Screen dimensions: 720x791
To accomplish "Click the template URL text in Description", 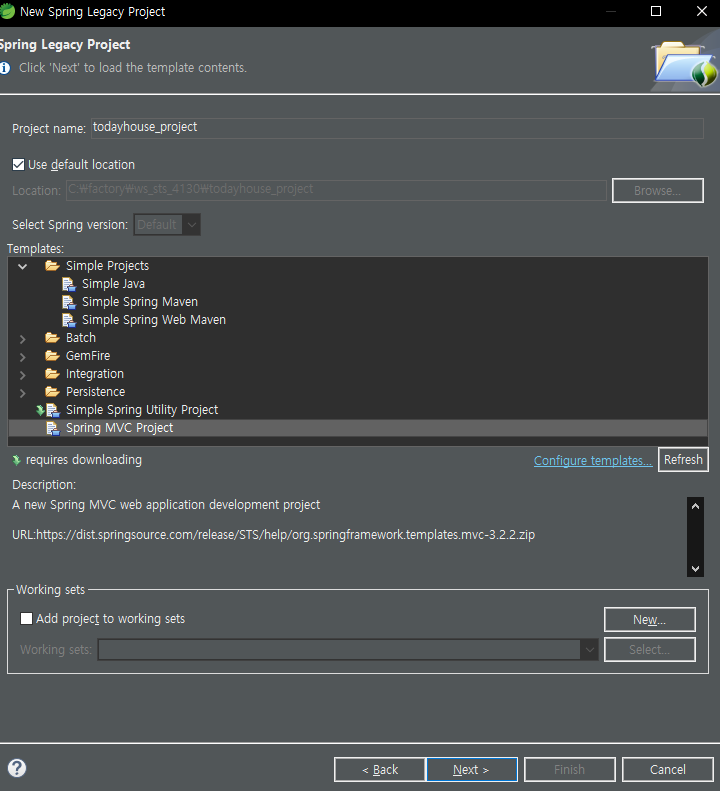I will 273,535.
